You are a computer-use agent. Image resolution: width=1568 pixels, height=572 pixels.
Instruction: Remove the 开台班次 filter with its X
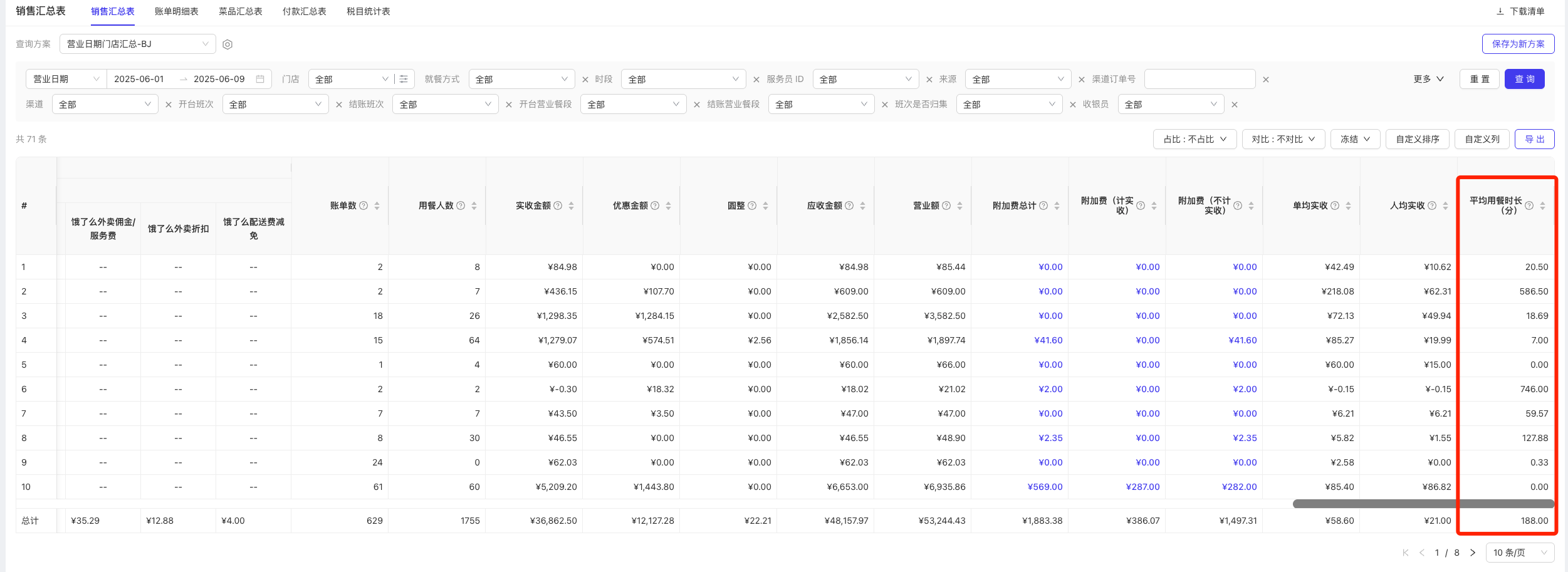(339, 105)
